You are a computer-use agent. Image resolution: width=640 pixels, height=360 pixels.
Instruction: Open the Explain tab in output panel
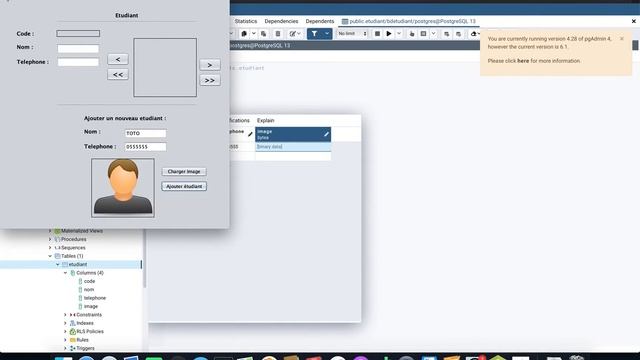point(265,120)
